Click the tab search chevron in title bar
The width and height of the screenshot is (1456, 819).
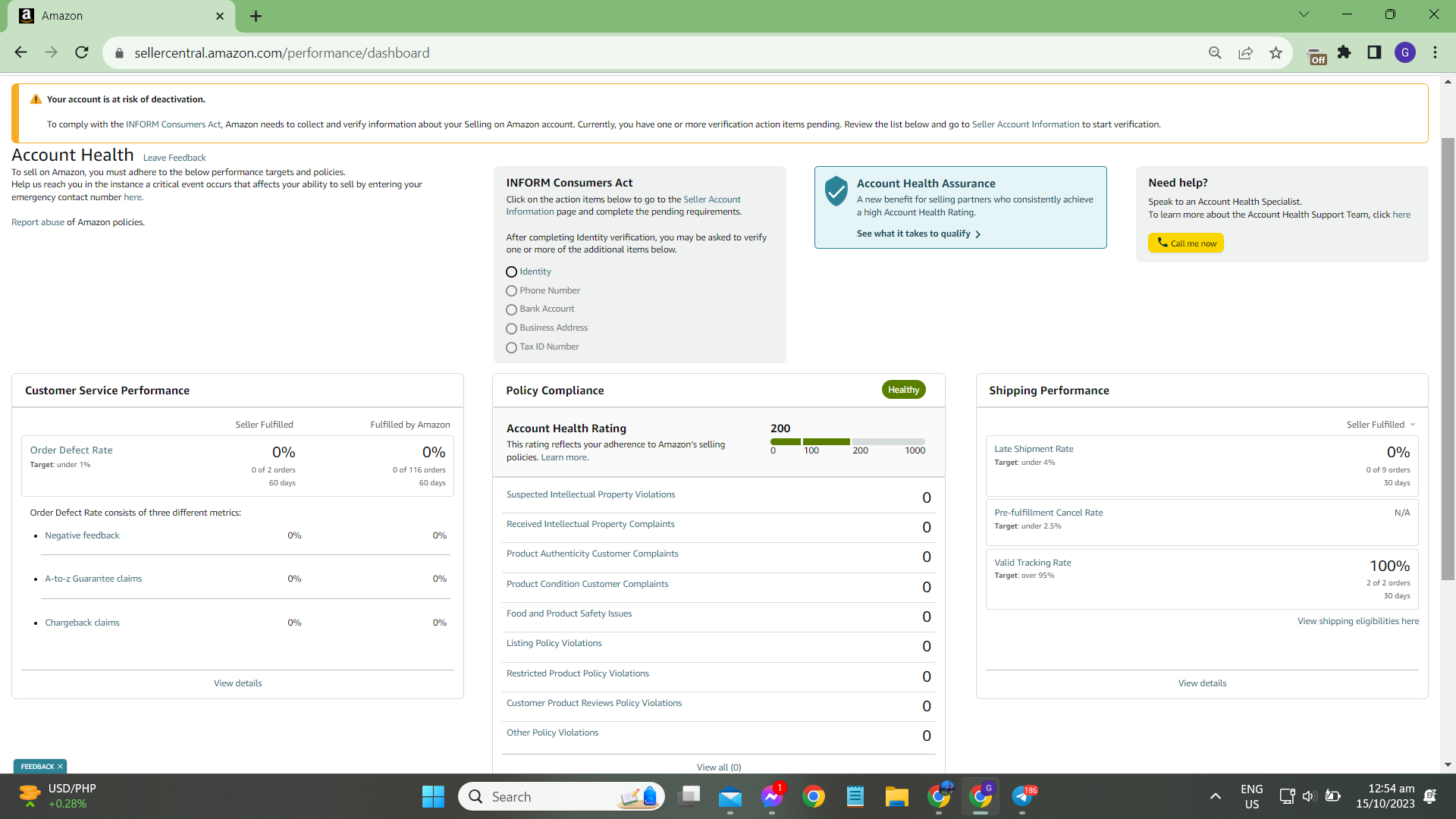(x=1304, y=14)
